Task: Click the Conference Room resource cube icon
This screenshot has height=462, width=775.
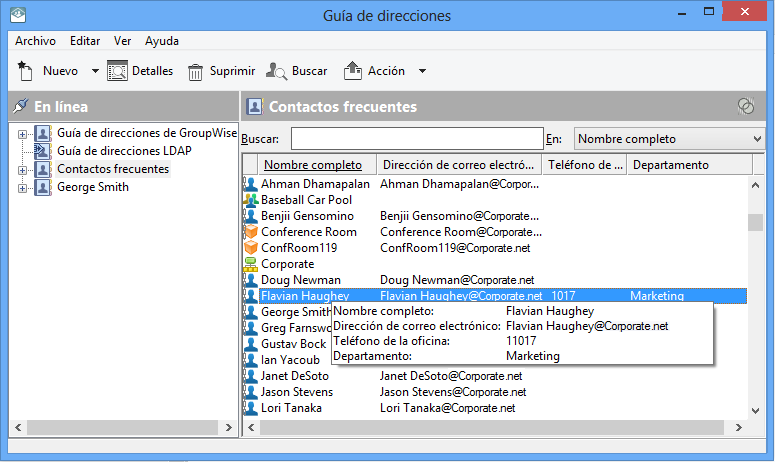Action: tap(251, 232)
